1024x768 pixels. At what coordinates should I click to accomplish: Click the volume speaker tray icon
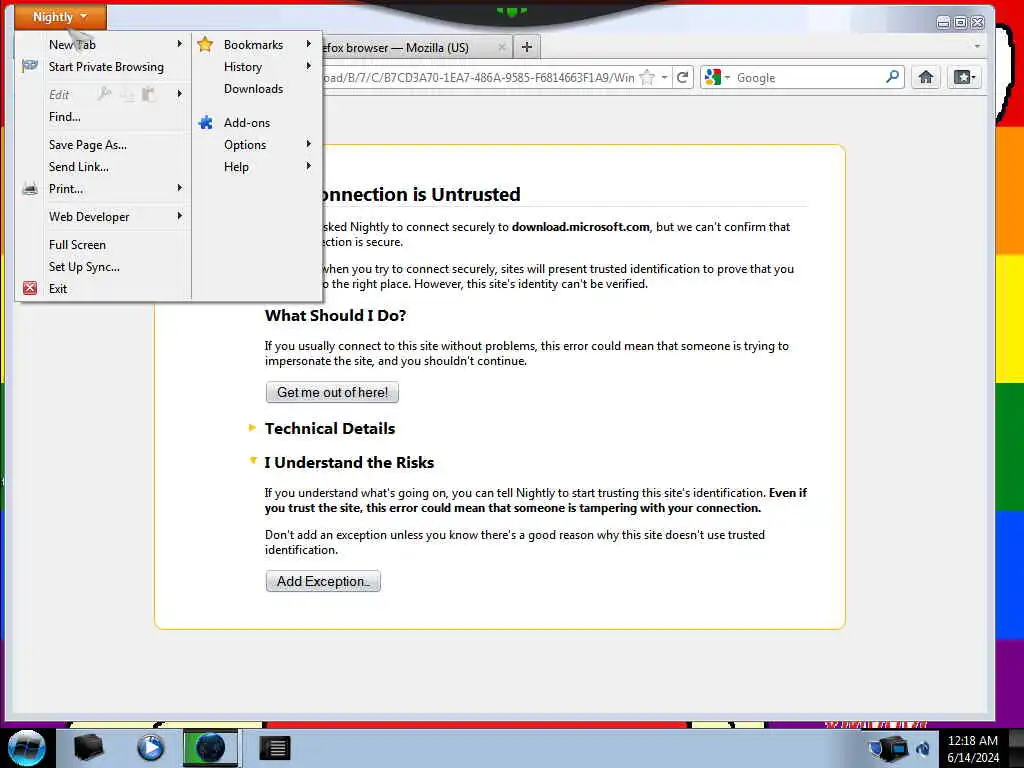(x=924, y=748)
